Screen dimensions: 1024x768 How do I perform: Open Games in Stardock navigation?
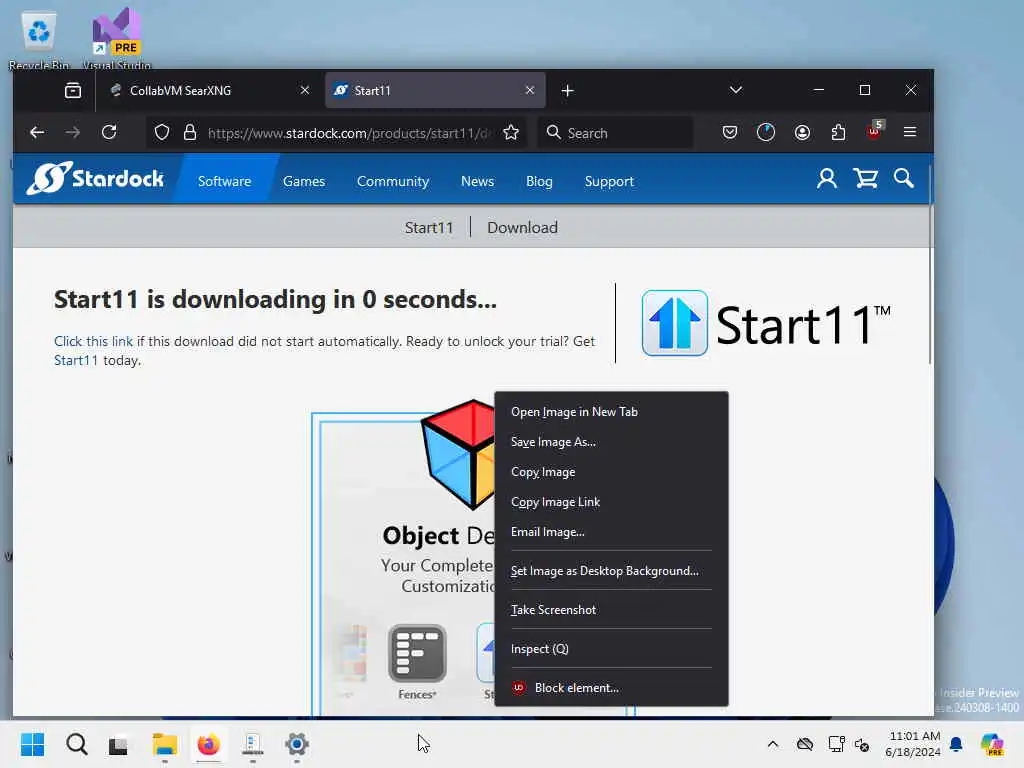(x=304, y=181)
